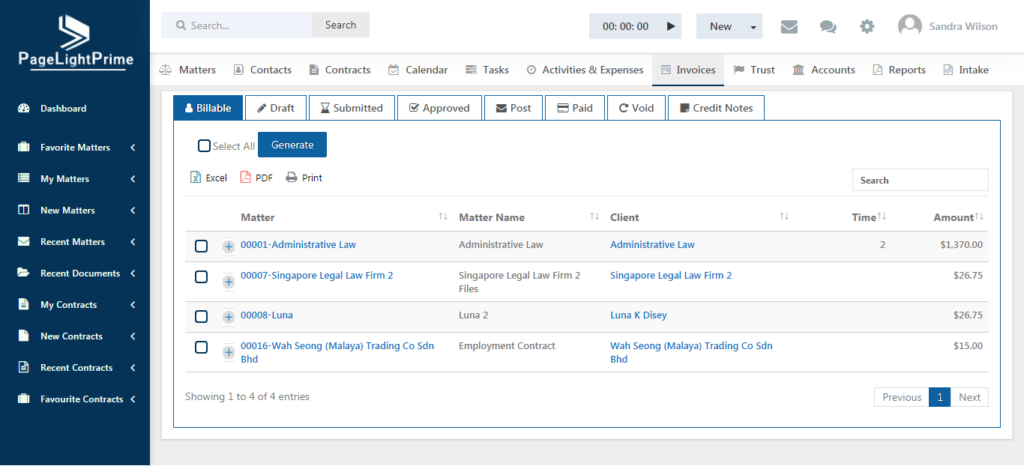The image size is (1024, 469).
Task: Click the Favourite Contracts briefcase icon
Action: [24, 398]
